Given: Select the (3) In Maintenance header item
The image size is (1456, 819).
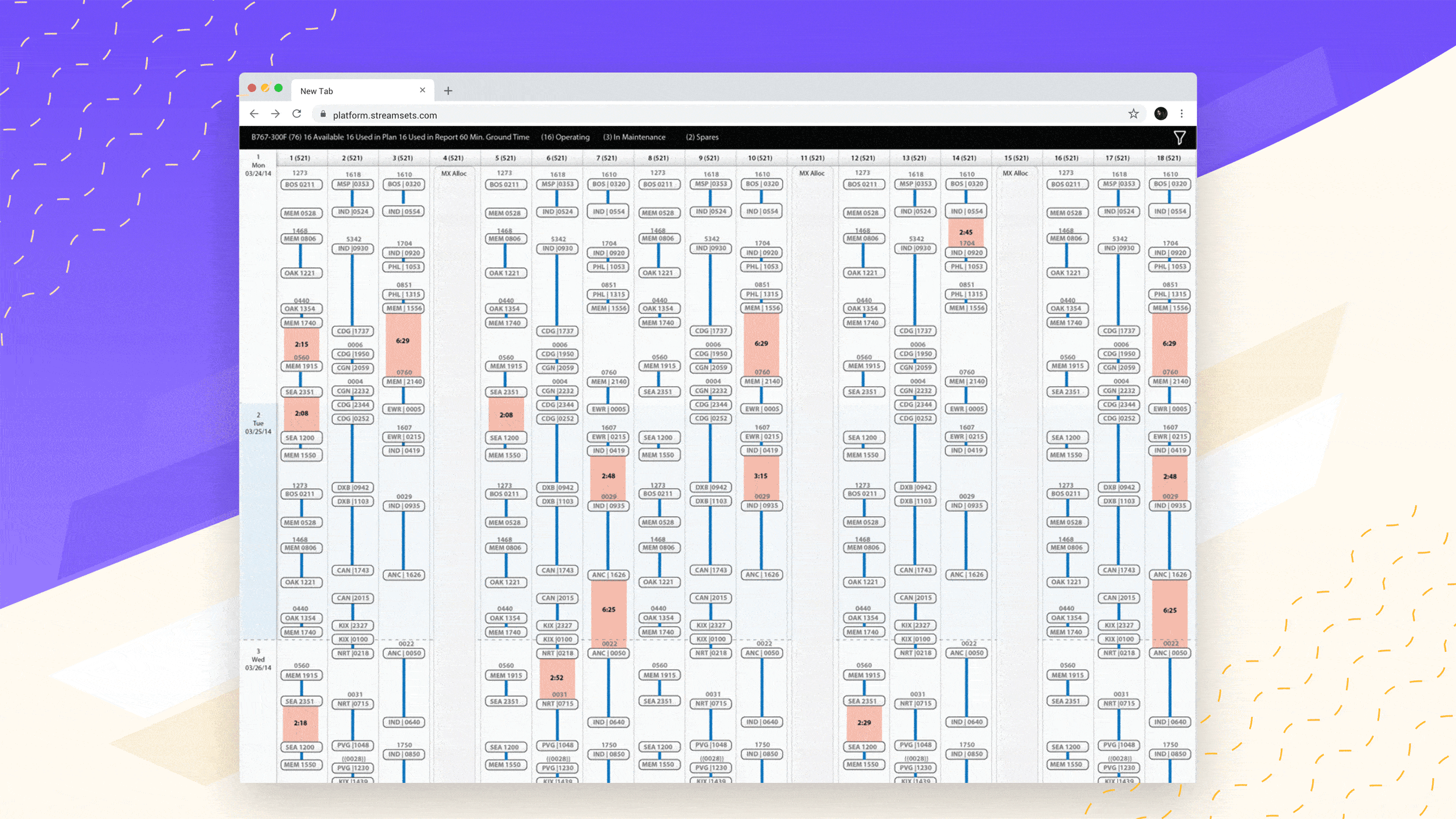Looking at the screenshot, I should [x=634, y=137].
